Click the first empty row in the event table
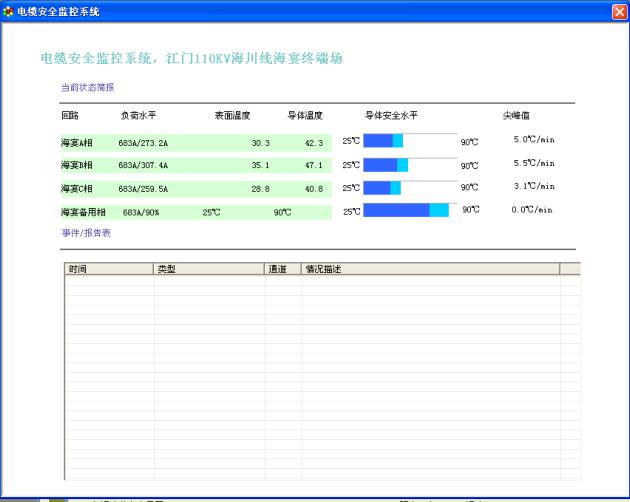The width and height of the screenshot is (630, 502). [x=320, y=281]
